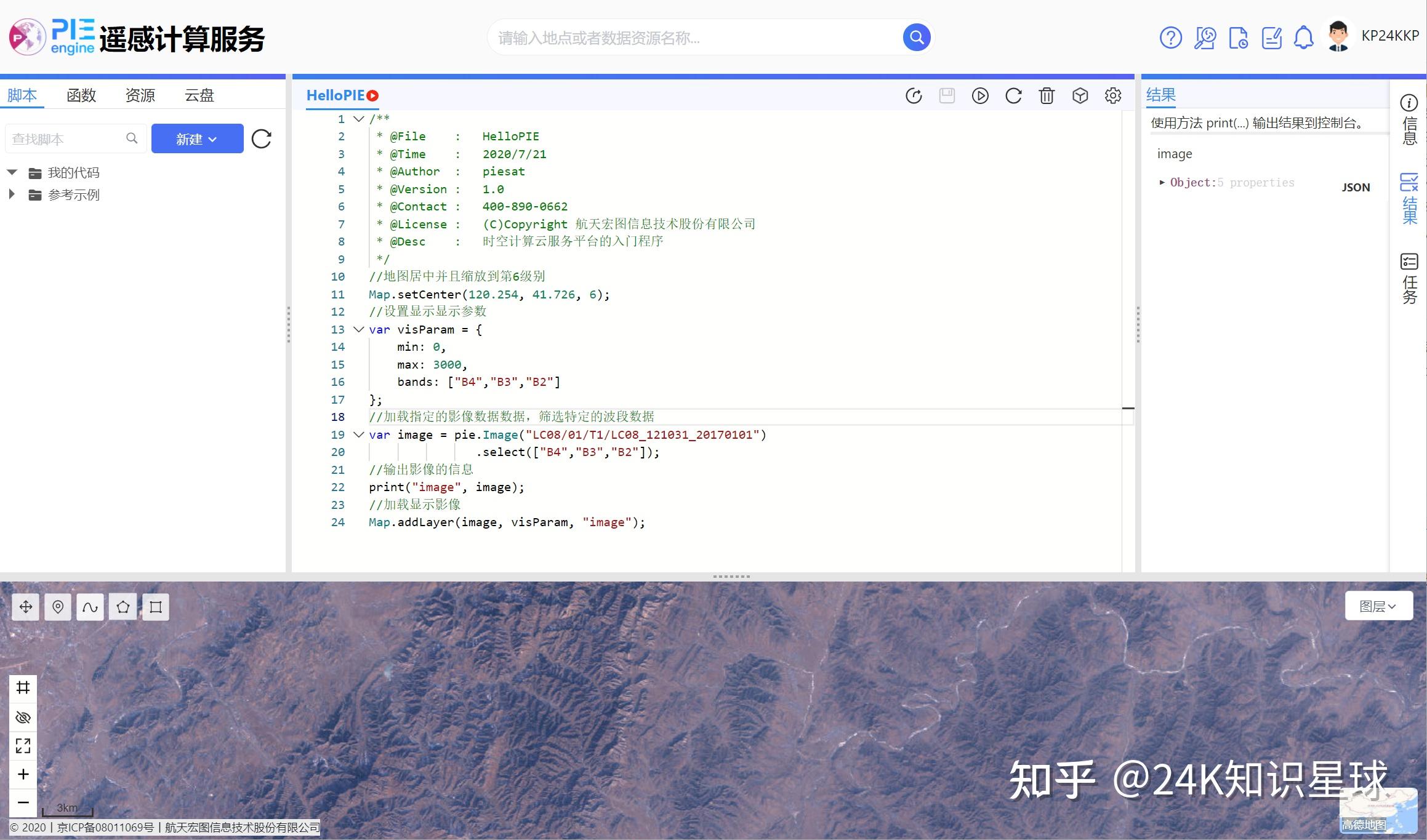Select the point marker tool on map
The image size is (1427, 840).
pos(58,607)
